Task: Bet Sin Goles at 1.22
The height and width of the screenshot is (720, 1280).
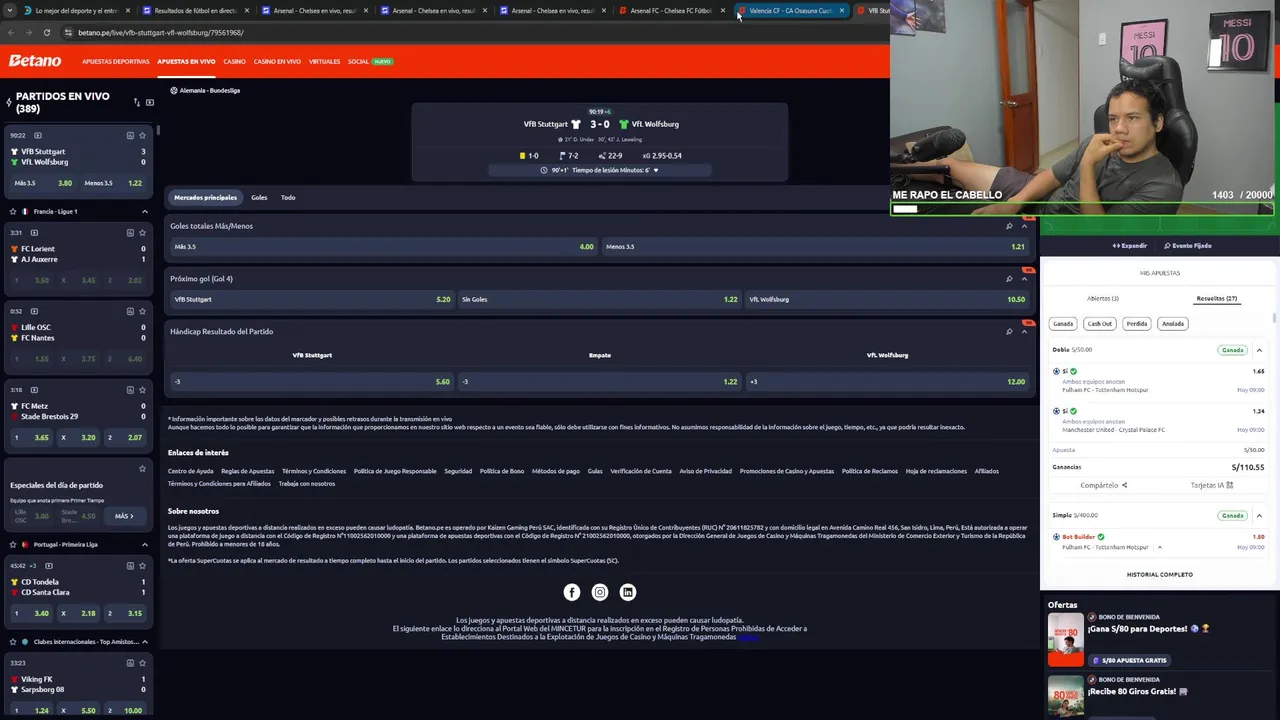Action: point(600,299)
